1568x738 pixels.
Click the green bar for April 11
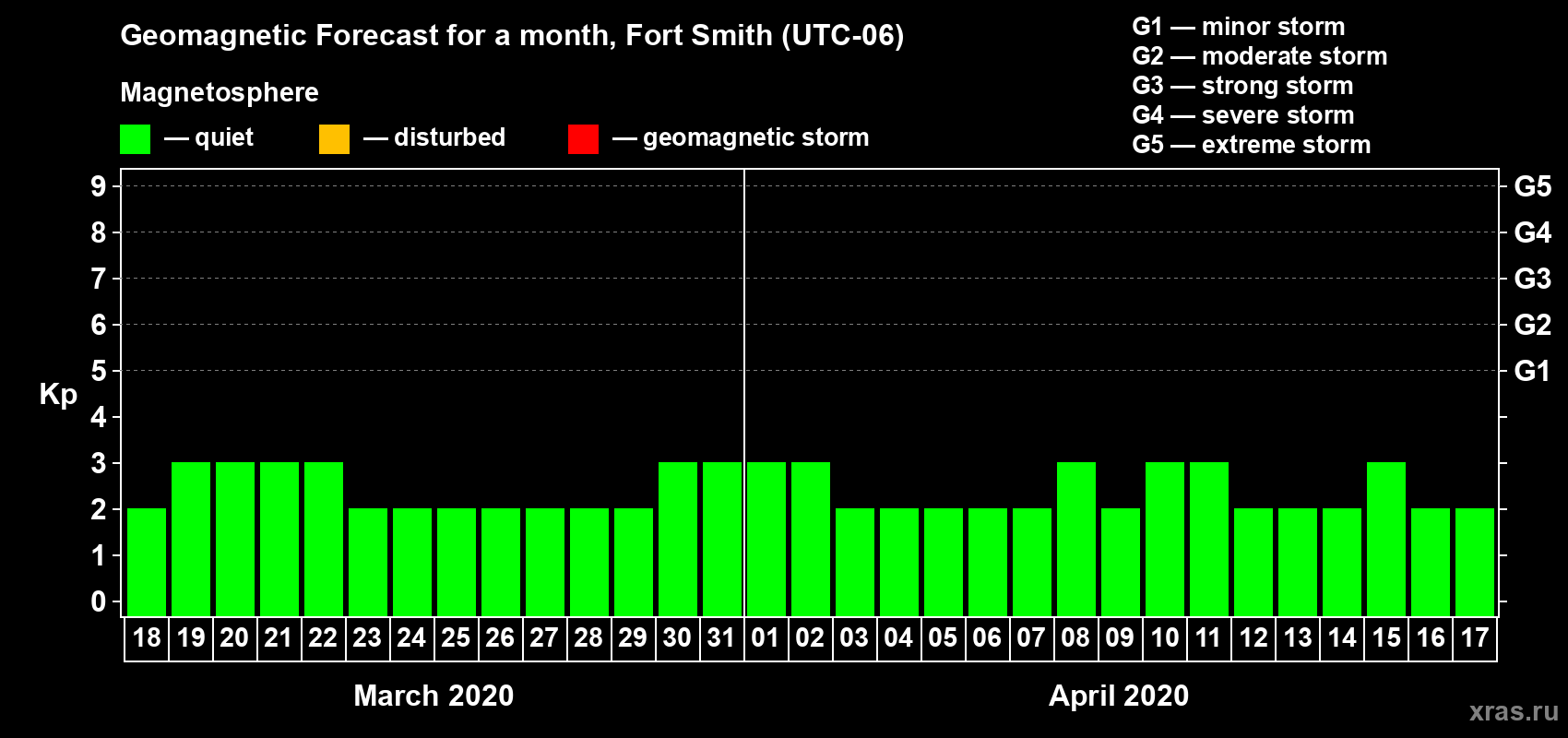(x=1209, y=539)
